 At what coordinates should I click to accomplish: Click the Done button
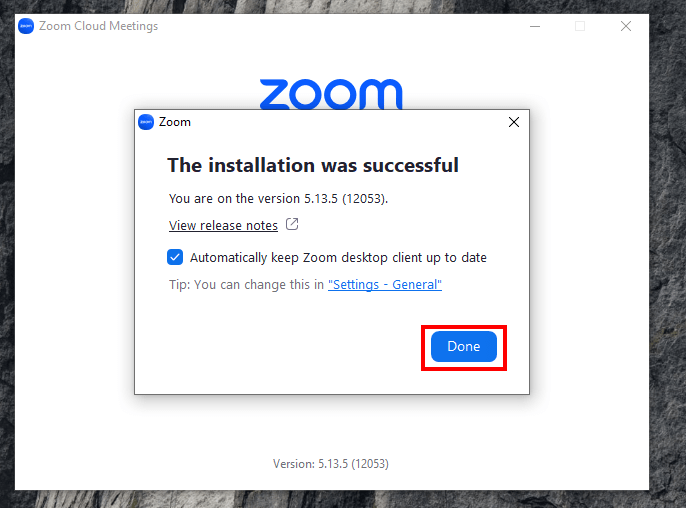click(x=464, y=347)
